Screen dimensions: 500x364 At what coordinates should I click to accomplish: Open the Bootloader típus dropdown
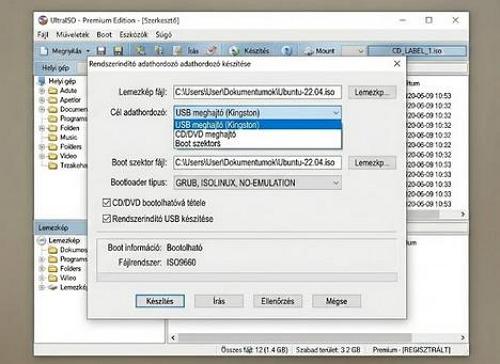[257, 183]
